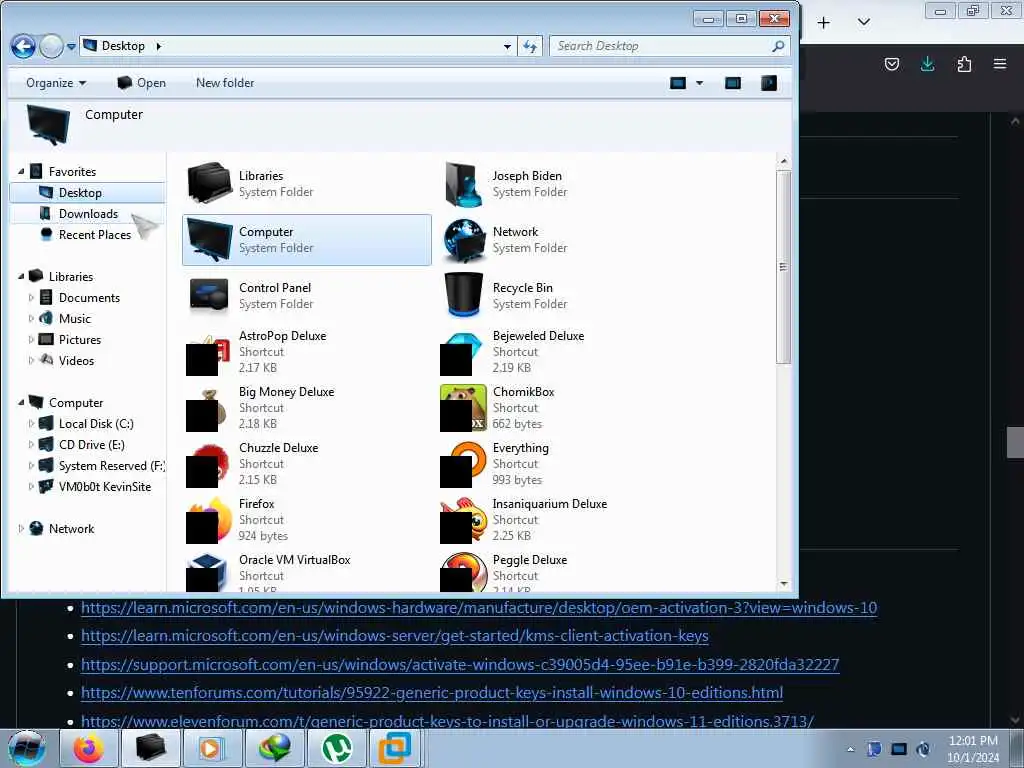Go back using the Explorer back arrow
Screen dimensions: 1024x768
[23, 46]
